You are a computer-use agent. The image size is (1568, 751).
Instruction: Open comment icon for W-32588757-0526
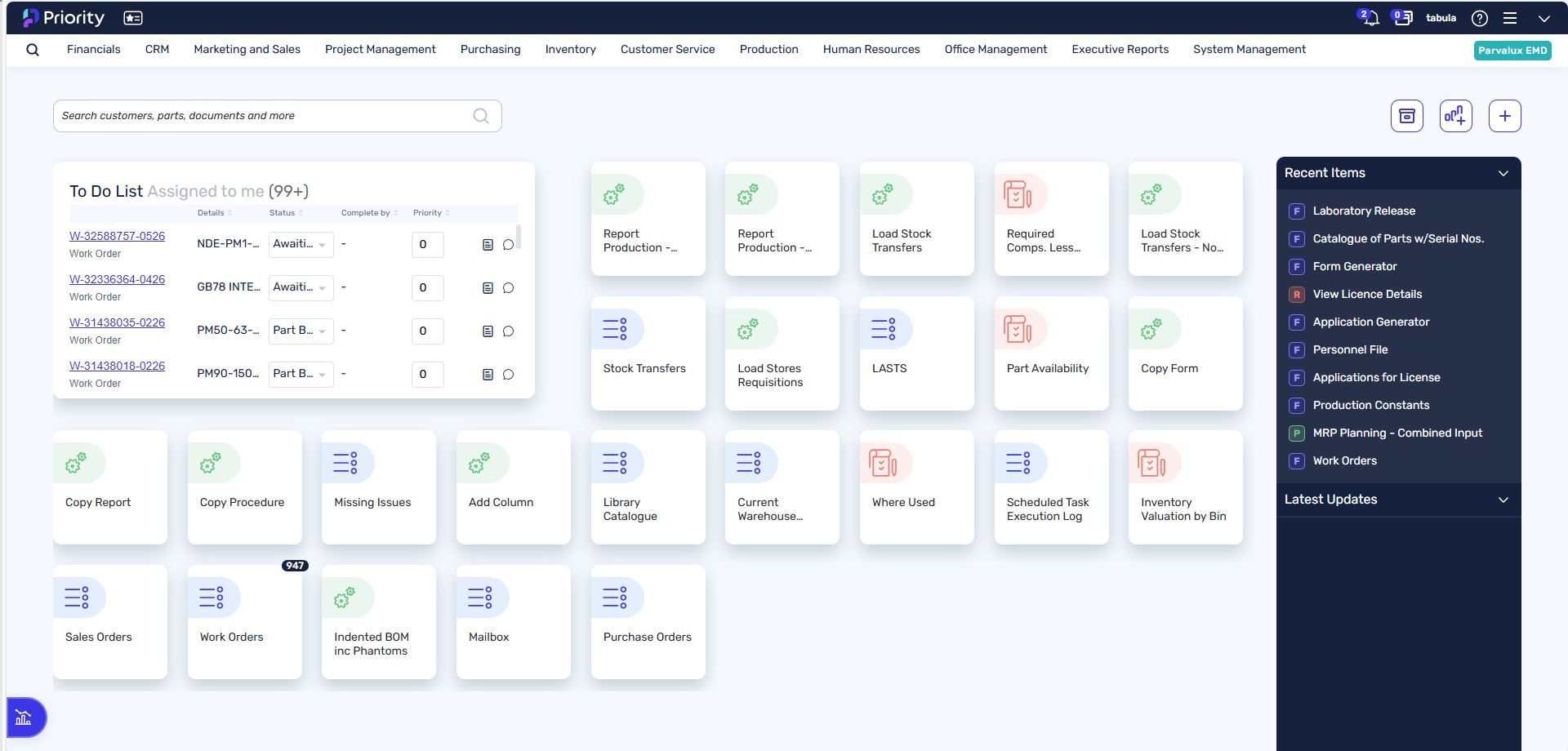(508, 245)
